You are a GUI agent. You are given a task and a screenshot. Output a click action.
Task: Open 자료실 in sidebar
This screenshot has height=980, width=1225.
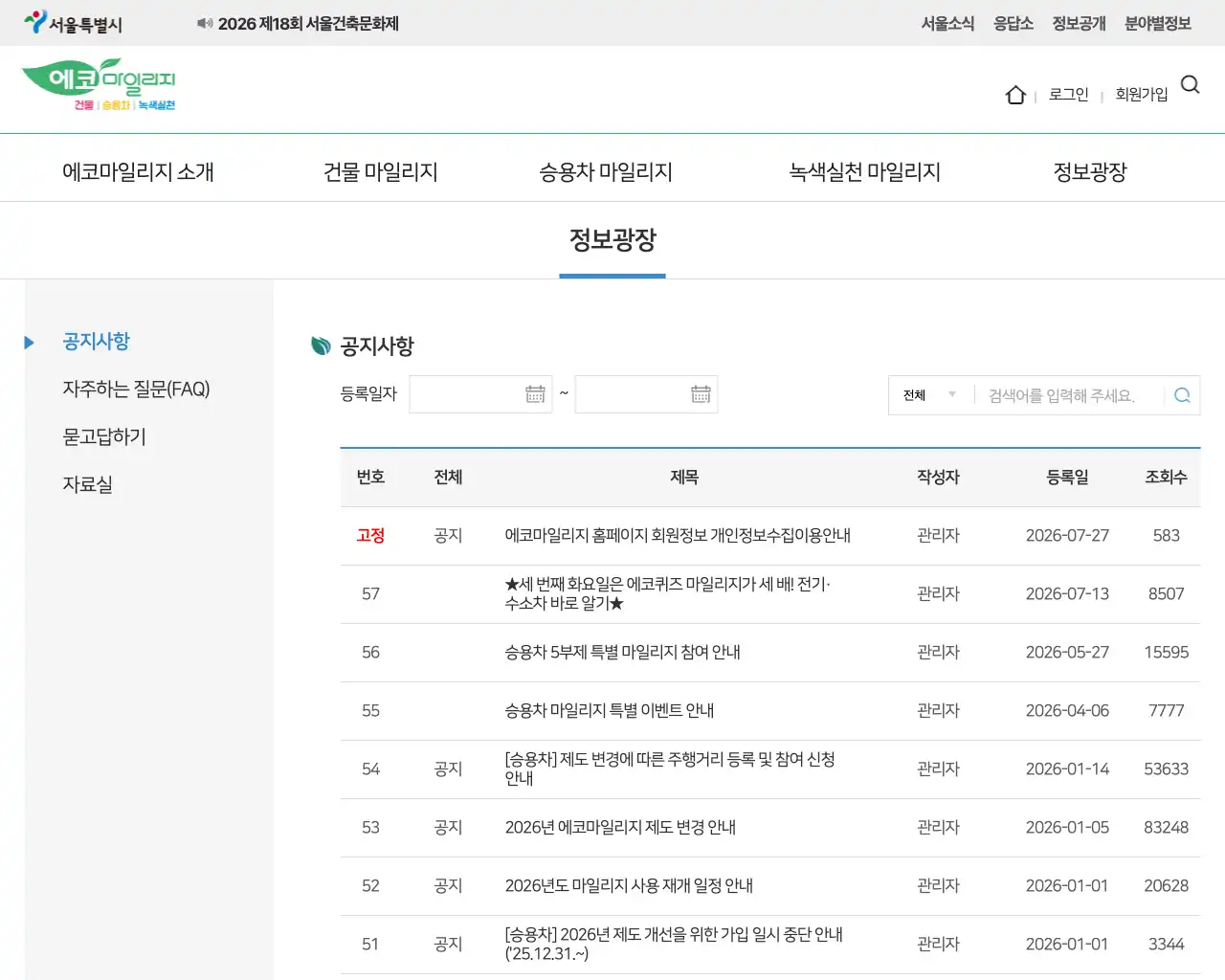tap(87, 485)
